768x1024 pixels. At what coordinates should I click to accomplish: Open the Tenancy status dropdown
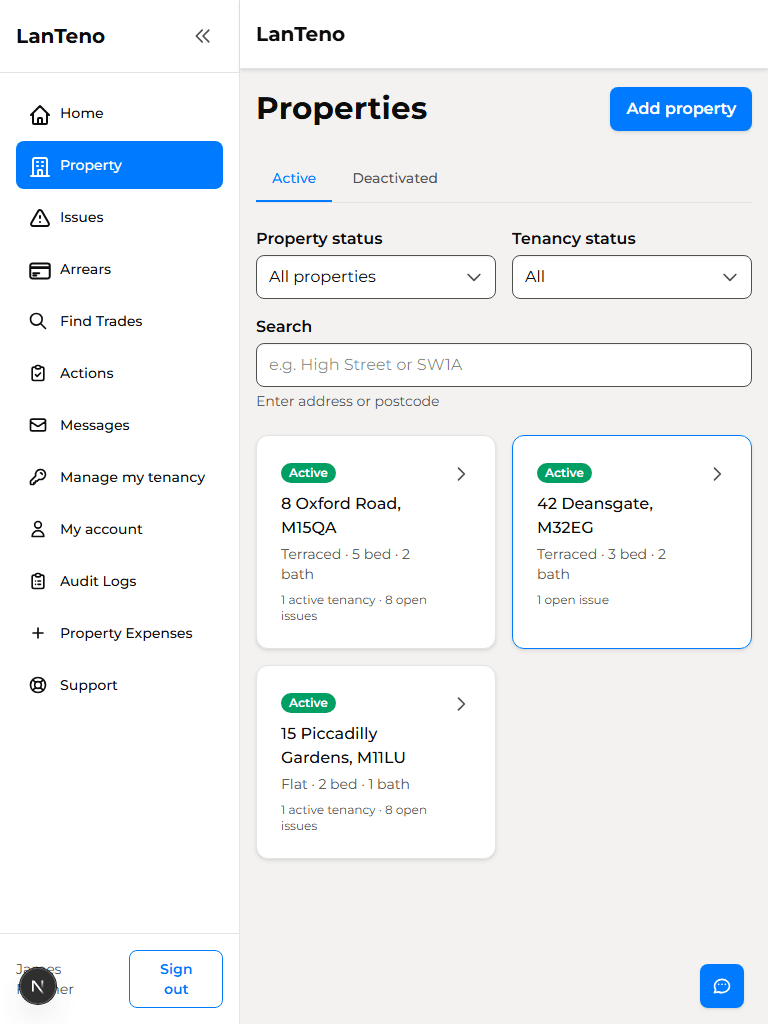[632, 277]
